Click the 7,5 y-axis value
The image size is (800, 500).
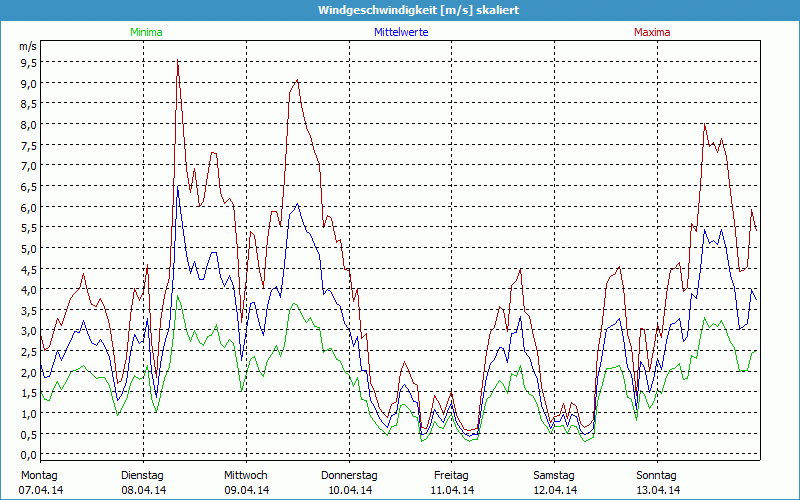coord(28,145)
